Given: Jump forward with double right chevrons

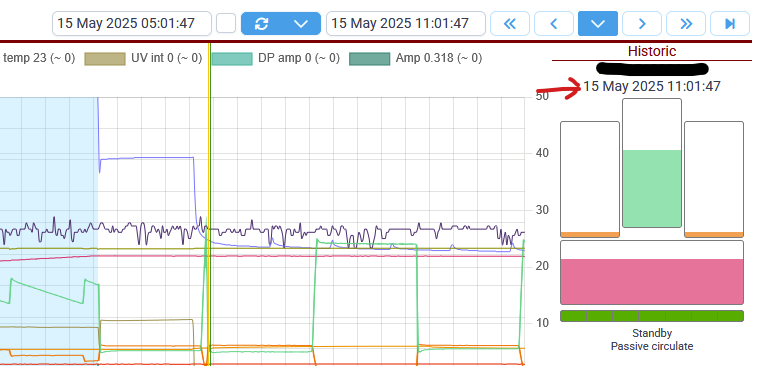Looking at the screenshot, I should point(686,24).
